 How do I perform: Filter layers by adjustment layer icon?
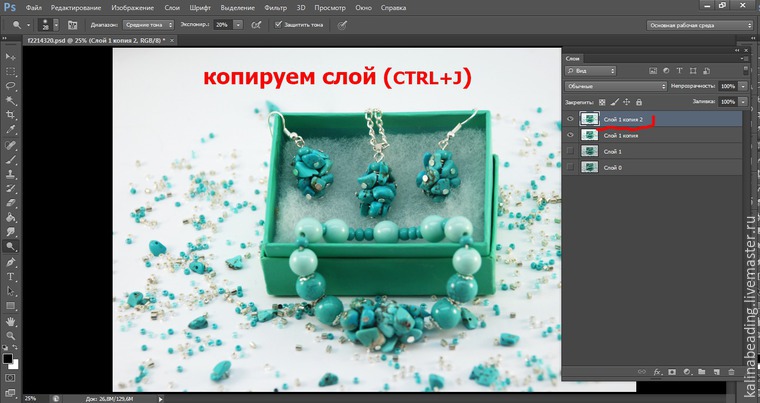coord(666,71)
